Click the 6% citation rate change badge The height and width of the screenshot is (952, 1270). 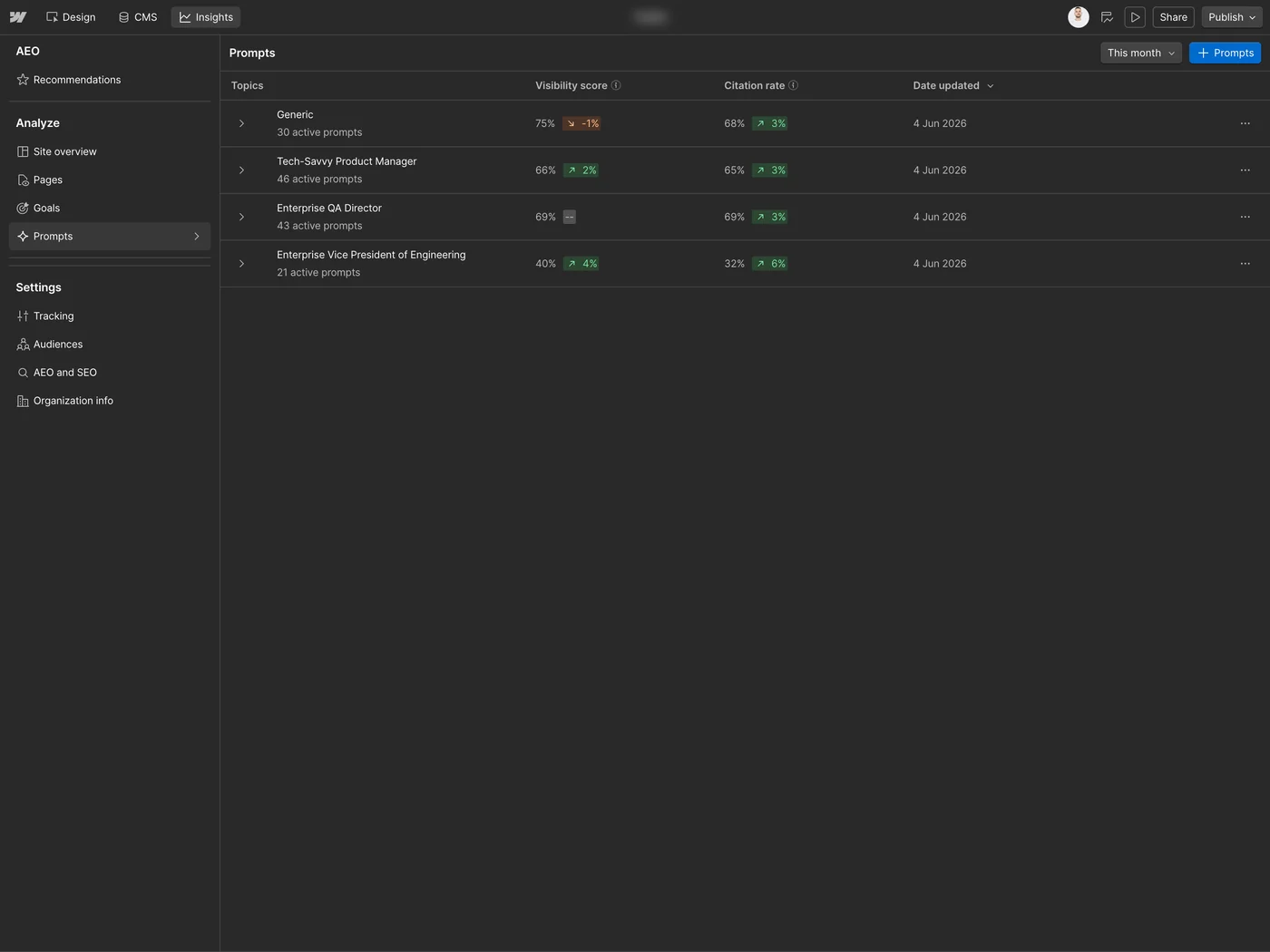click(769, 264)
